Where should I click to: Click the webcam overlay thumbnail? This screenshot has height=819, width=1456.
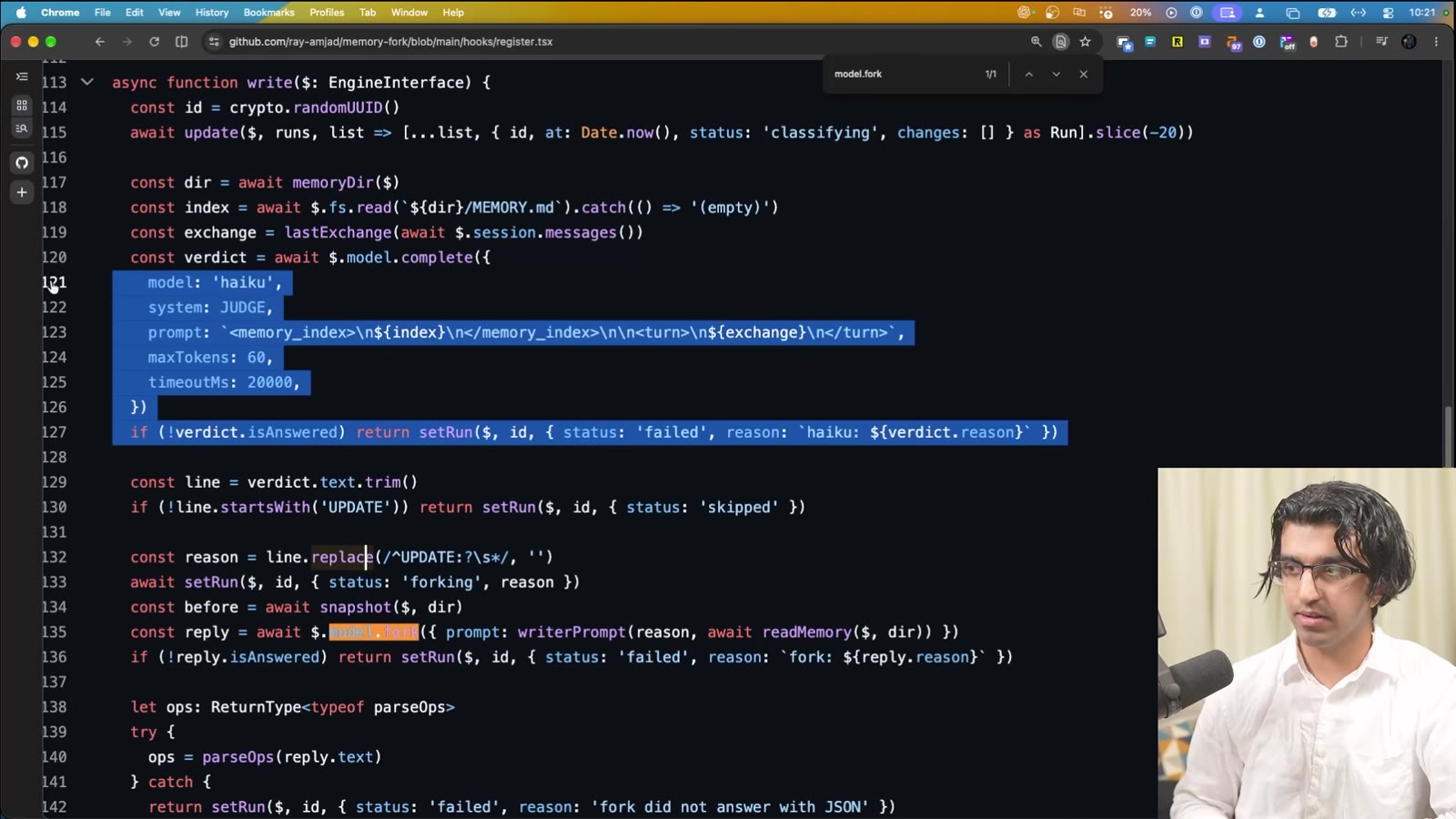point(1307,643)
